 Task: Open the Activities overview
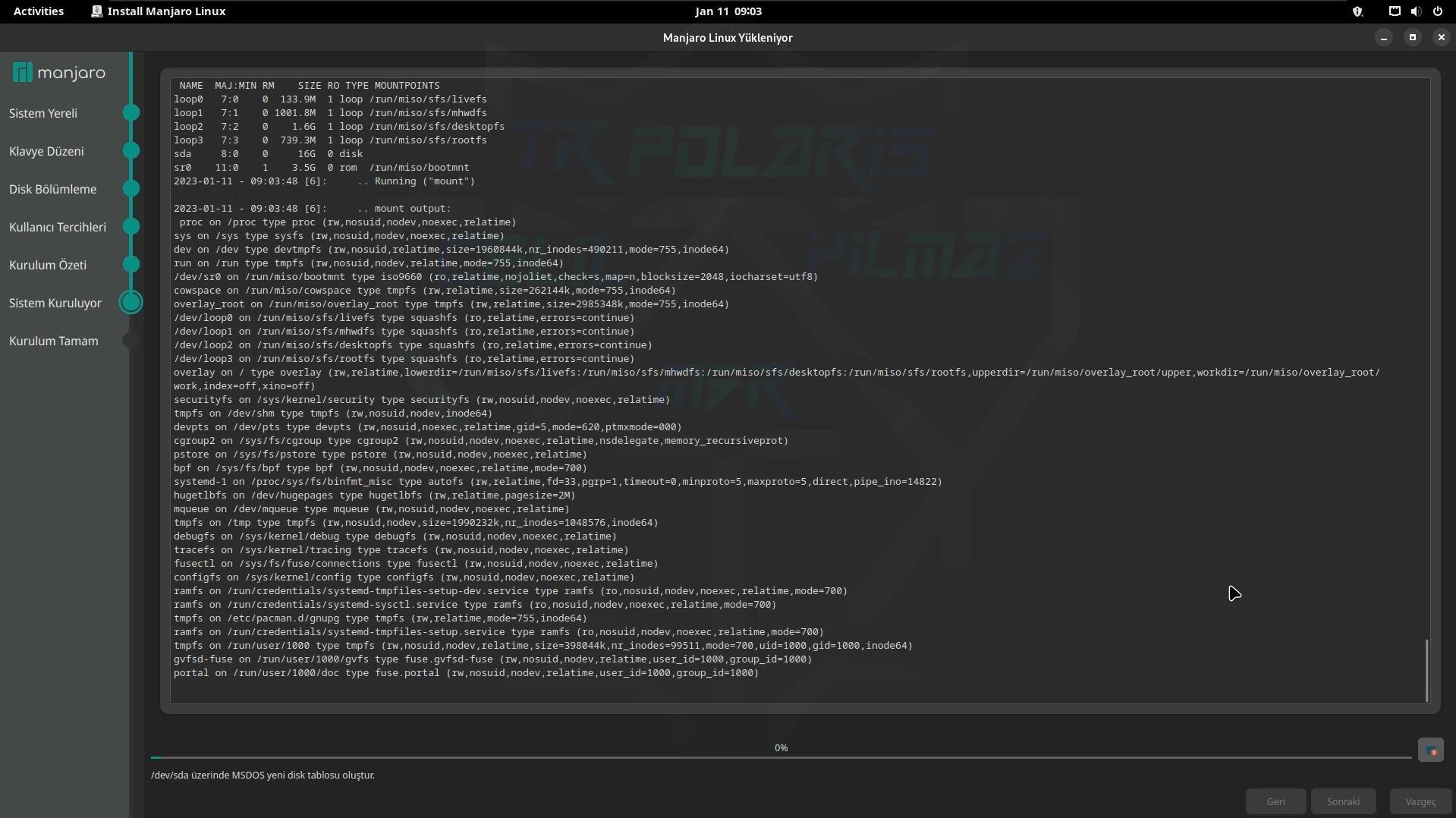point(39,11)
